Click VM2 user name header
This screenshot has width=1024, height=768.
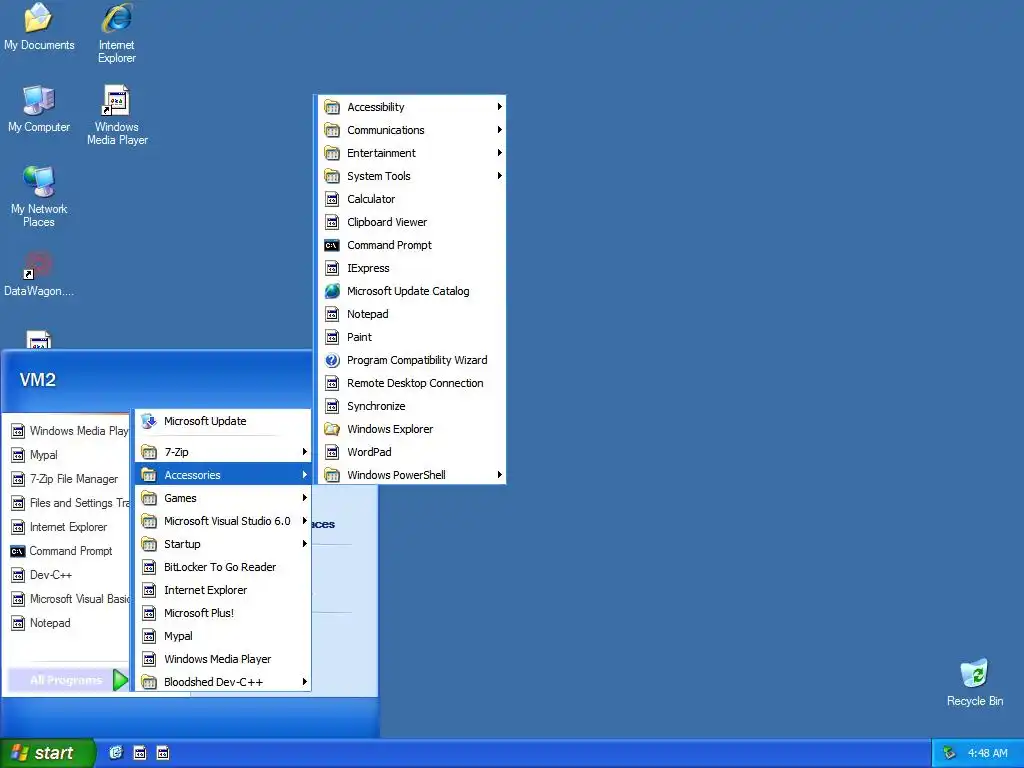pyautogui.click(x=38, y=379)
